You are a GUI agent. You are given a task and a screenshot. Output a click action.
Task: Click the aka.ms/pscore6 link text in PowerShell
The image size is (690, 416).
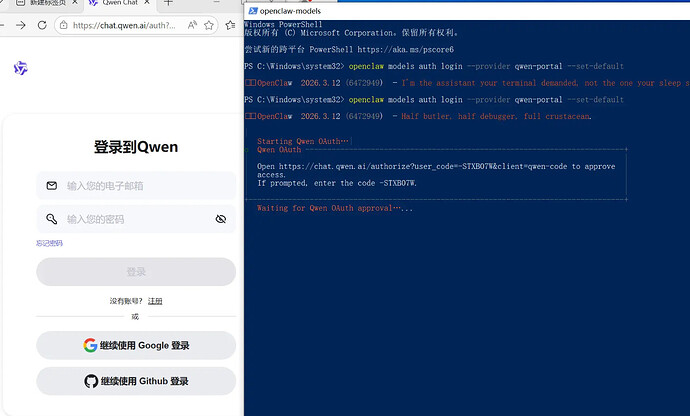[405, 50]
